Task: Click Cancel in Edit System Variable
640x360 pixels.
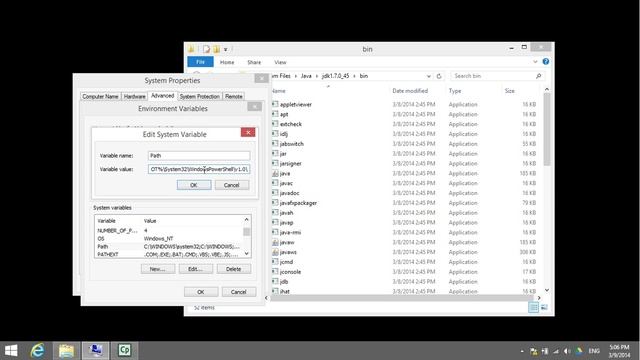Action: (x=231, y=185)
